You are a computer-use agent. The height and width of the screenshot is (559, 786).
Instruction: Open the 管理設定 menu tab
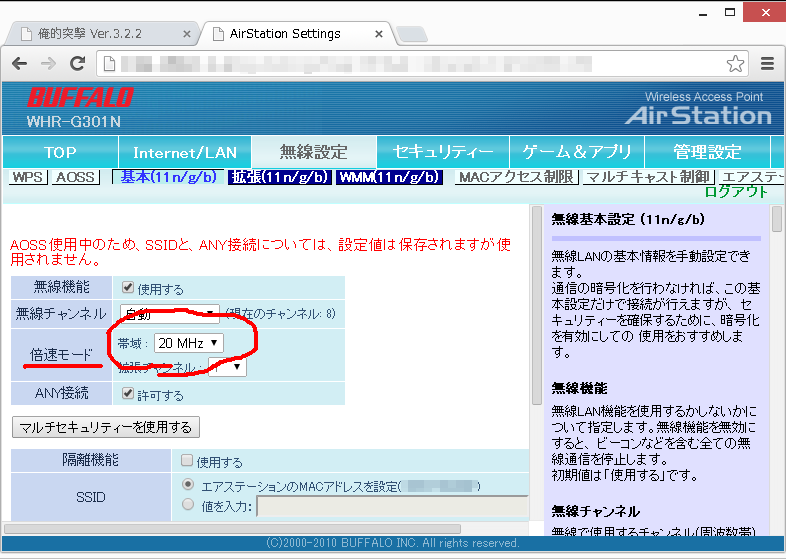(x=707, y=152)
